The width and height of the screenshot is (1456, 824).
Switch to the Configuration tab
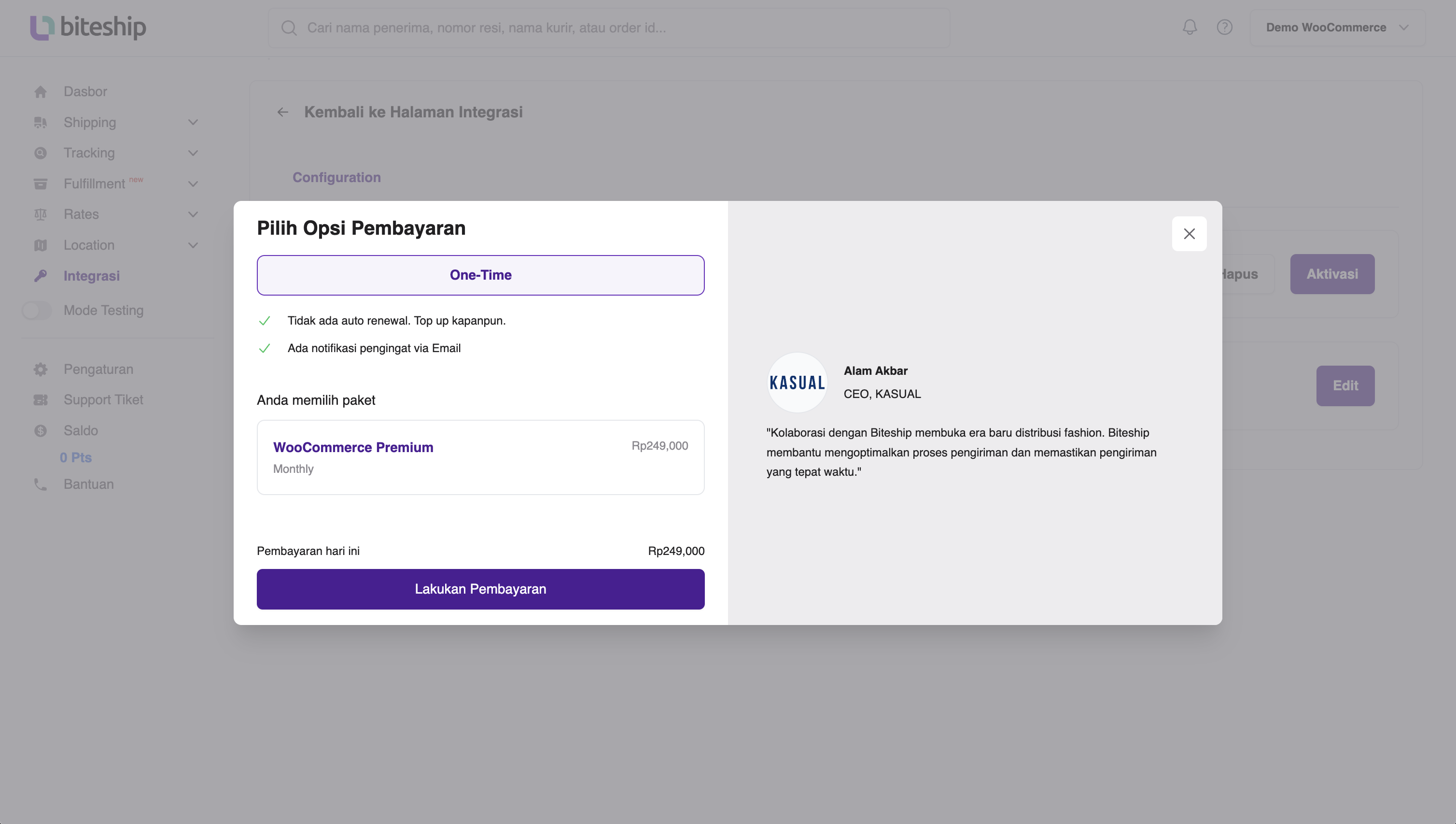pyautogui.click(x=336, y=177)
